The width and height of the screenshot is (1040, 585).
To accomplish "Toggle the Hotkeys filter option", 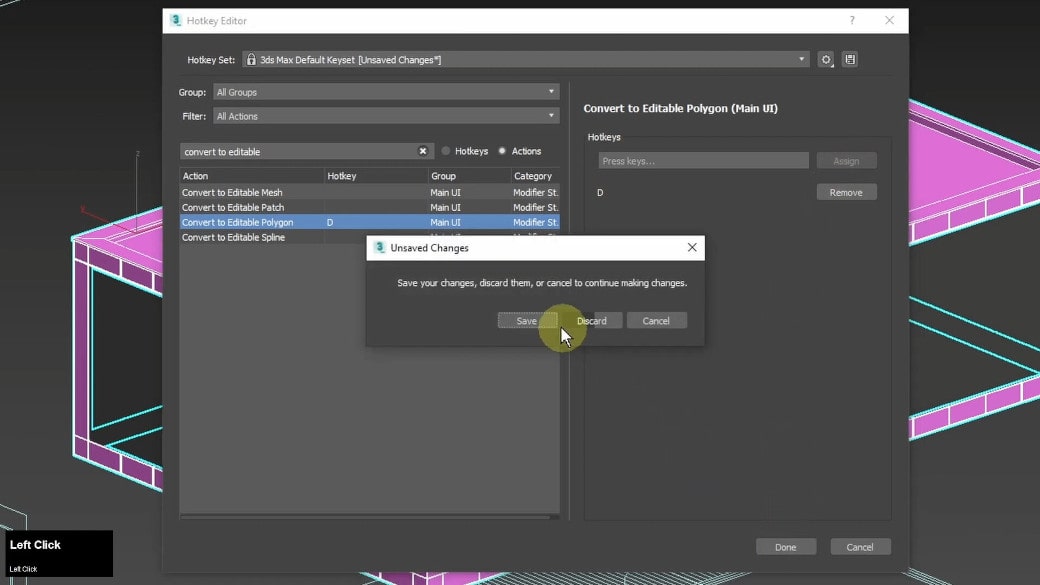I will tap(446, 151).
